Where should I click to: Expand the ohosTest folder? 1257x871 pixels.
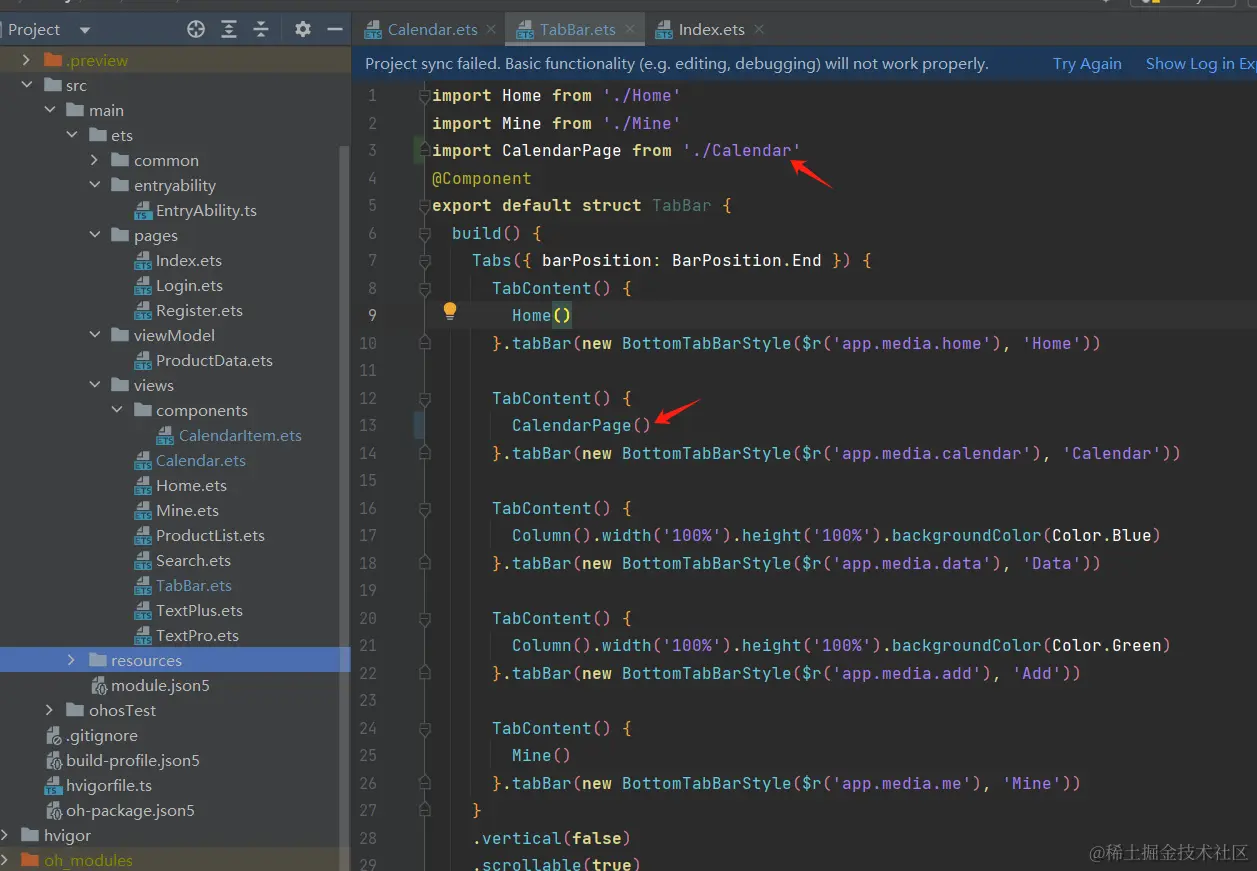(x=49, y=710)
